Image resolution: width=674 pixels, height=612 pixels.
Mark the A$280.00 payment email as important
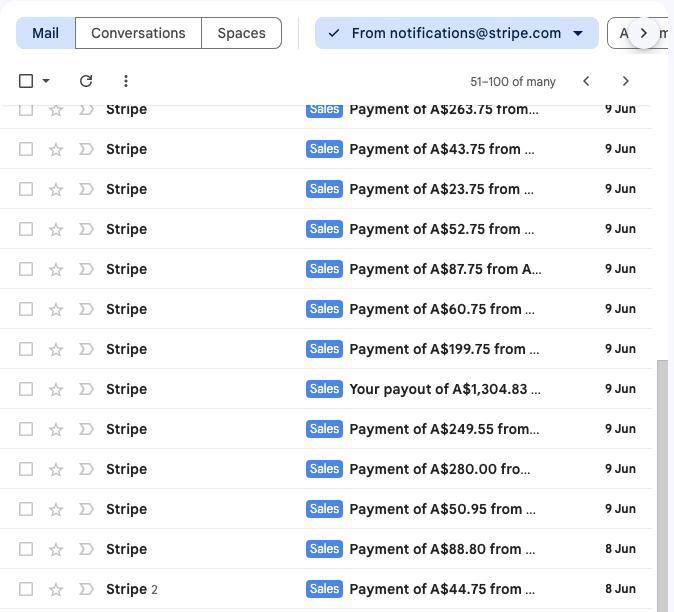(86, 469)
